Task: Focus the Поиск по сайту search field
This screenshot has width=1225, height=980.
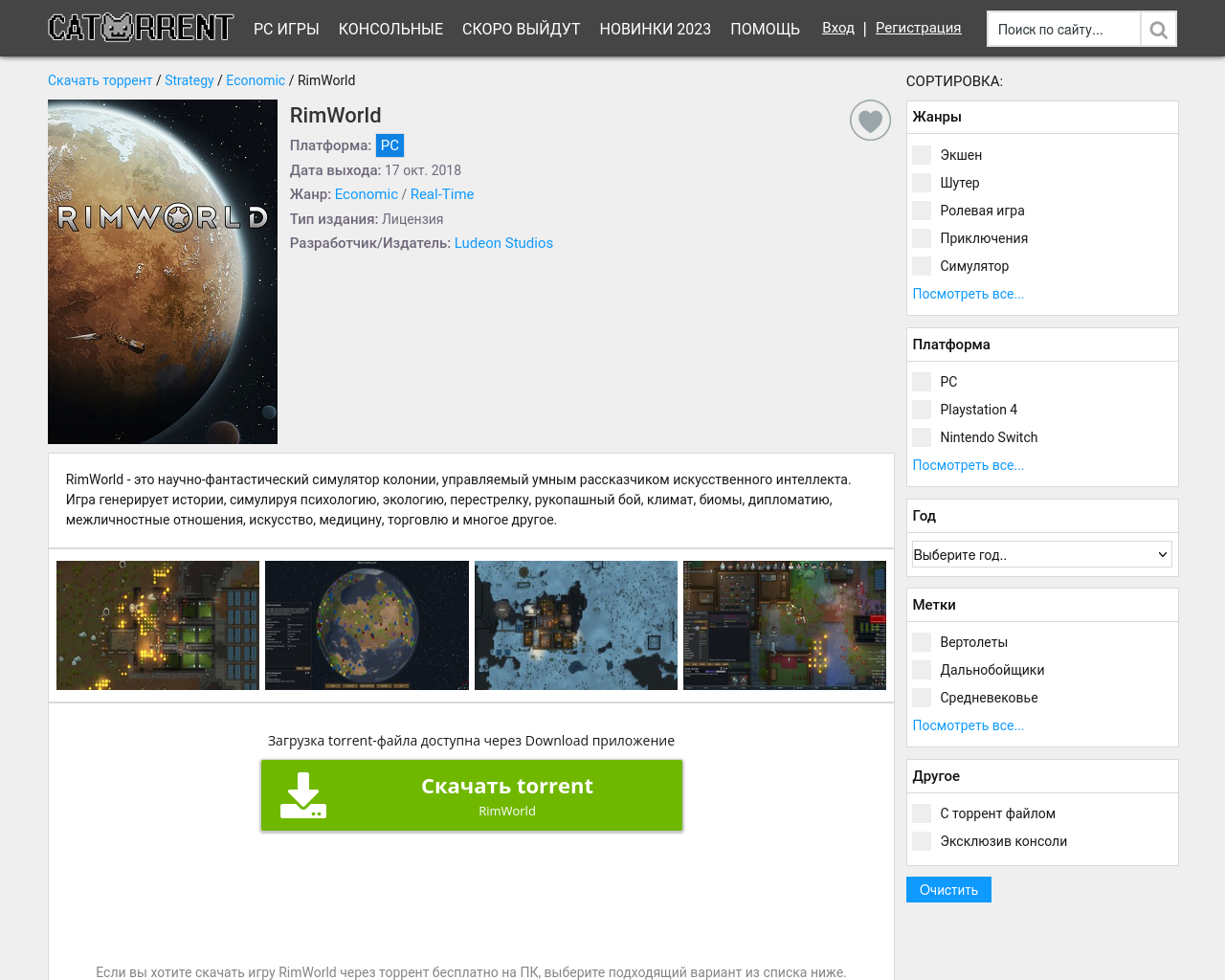Action: (1063, 30)
